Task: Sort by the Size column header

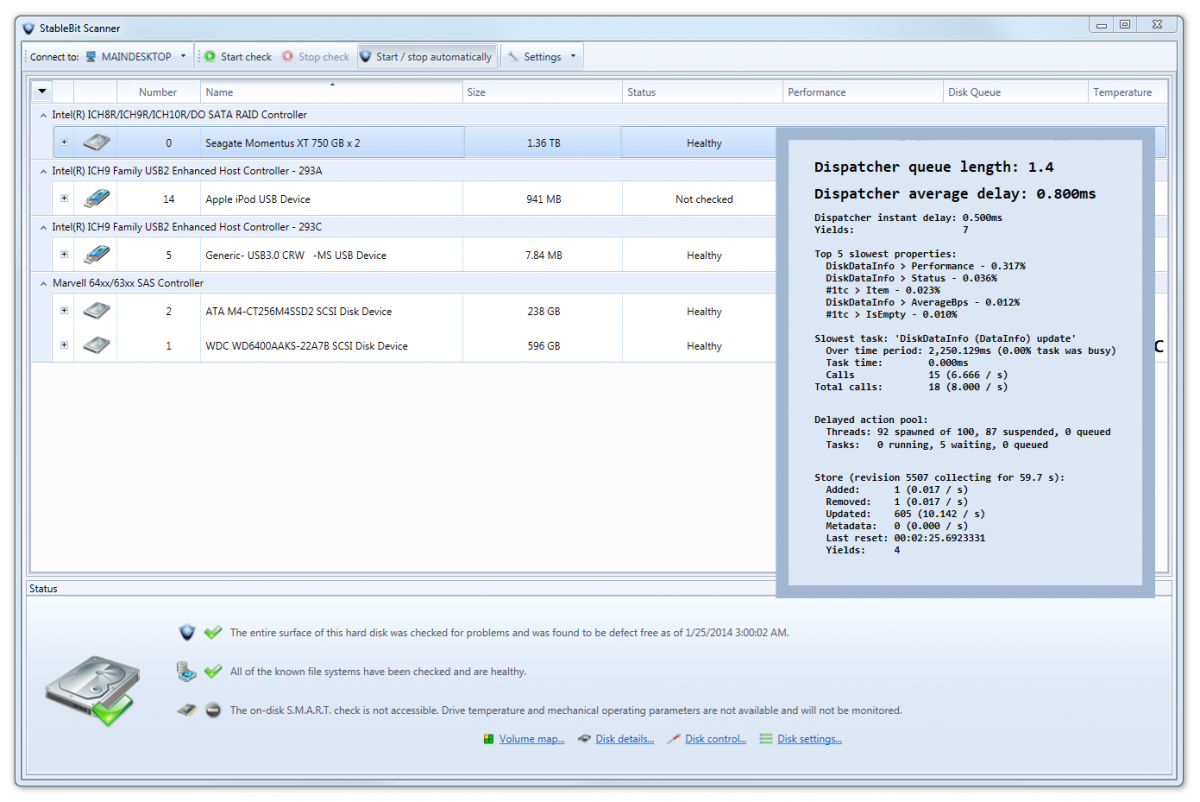Action: 542,92
